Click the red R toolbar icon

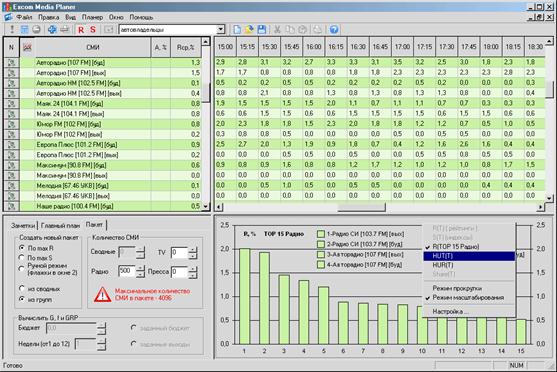[x=81, y=29]
